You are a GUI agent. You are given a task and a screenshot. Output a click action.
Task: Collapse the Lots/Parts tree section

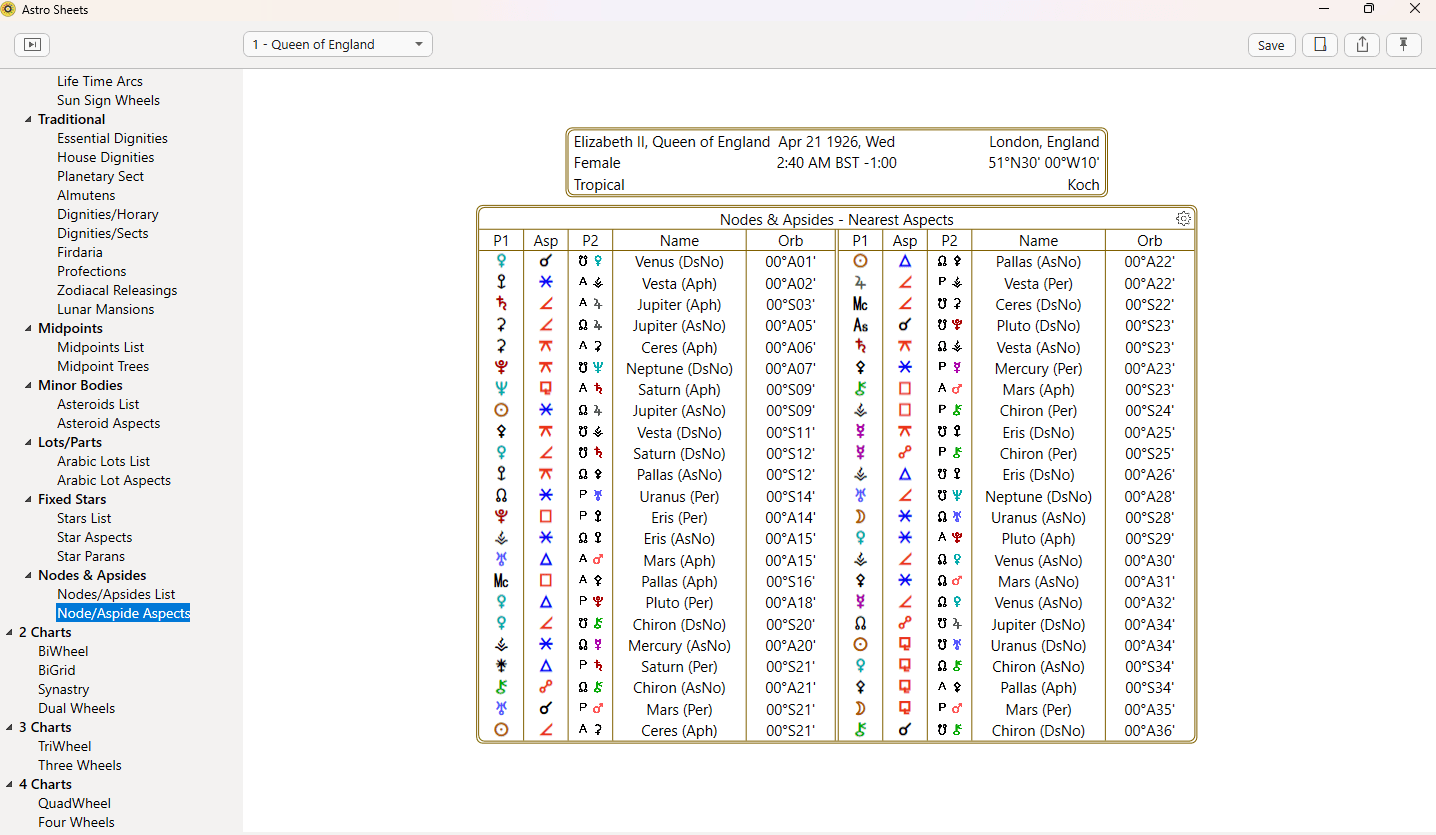tap(28, 443)
